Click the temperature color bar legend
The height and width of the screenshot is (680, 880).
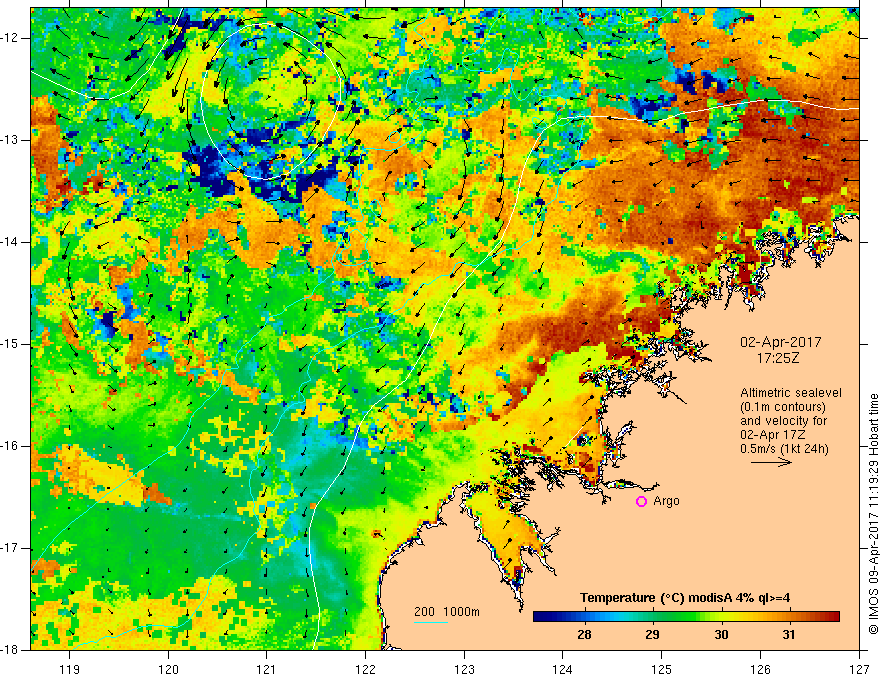click(x=686, y=617)
